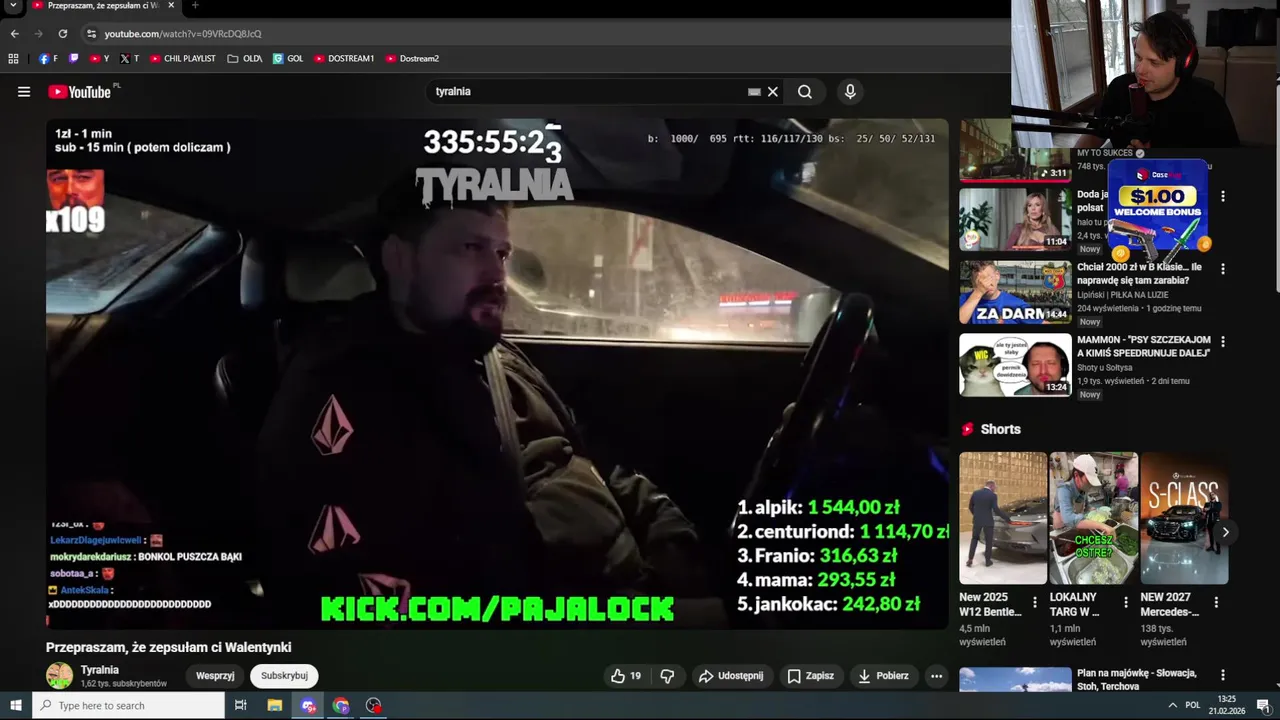Go back with the browser back arrow
1280x720 pixels.
14,34
